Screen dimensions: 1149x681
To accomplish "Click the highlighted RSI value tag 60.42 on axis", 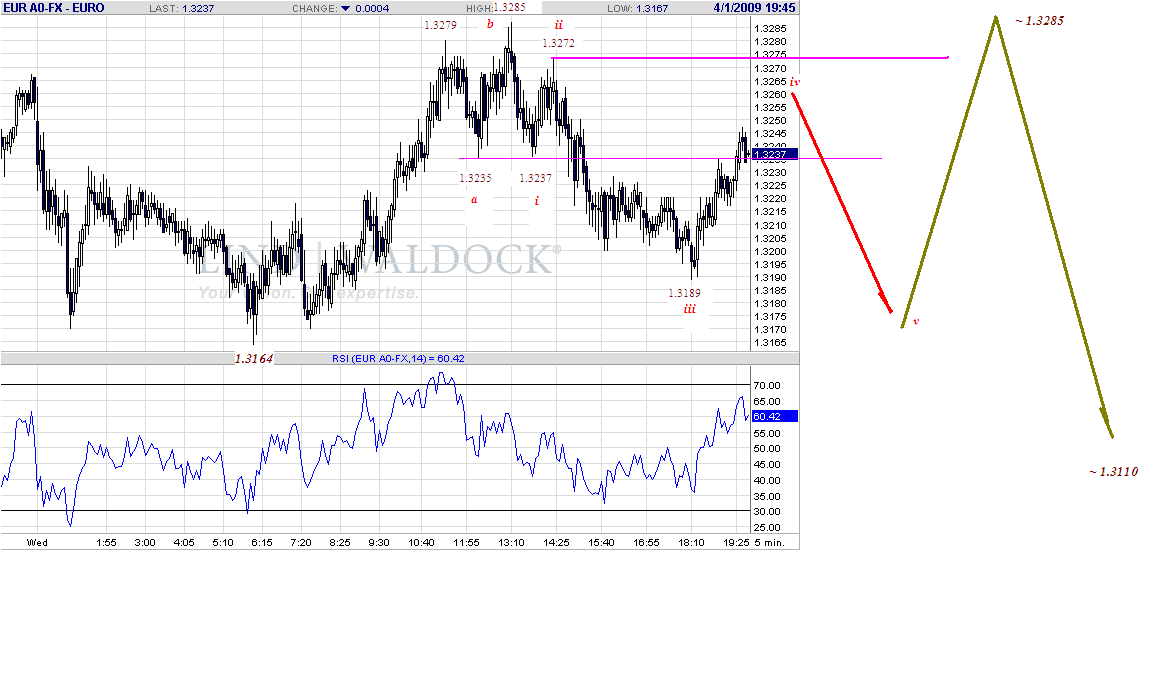I will click(775, 416).
